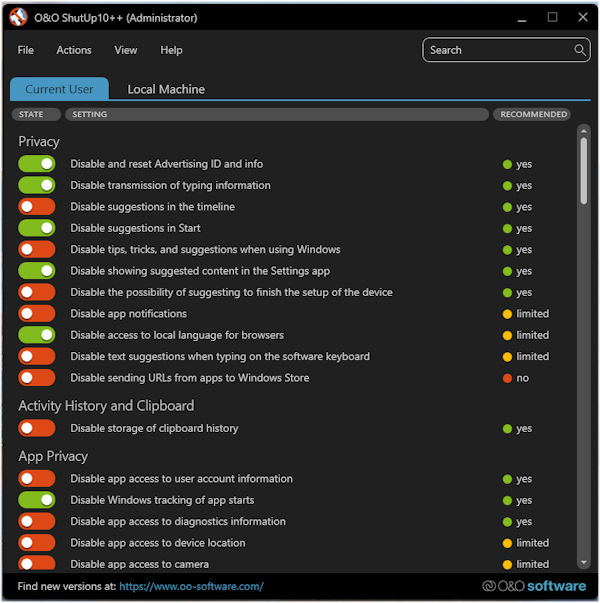Enable Disable app notifications switch
The width and height of the screenshot is (600, 603).
37,313
